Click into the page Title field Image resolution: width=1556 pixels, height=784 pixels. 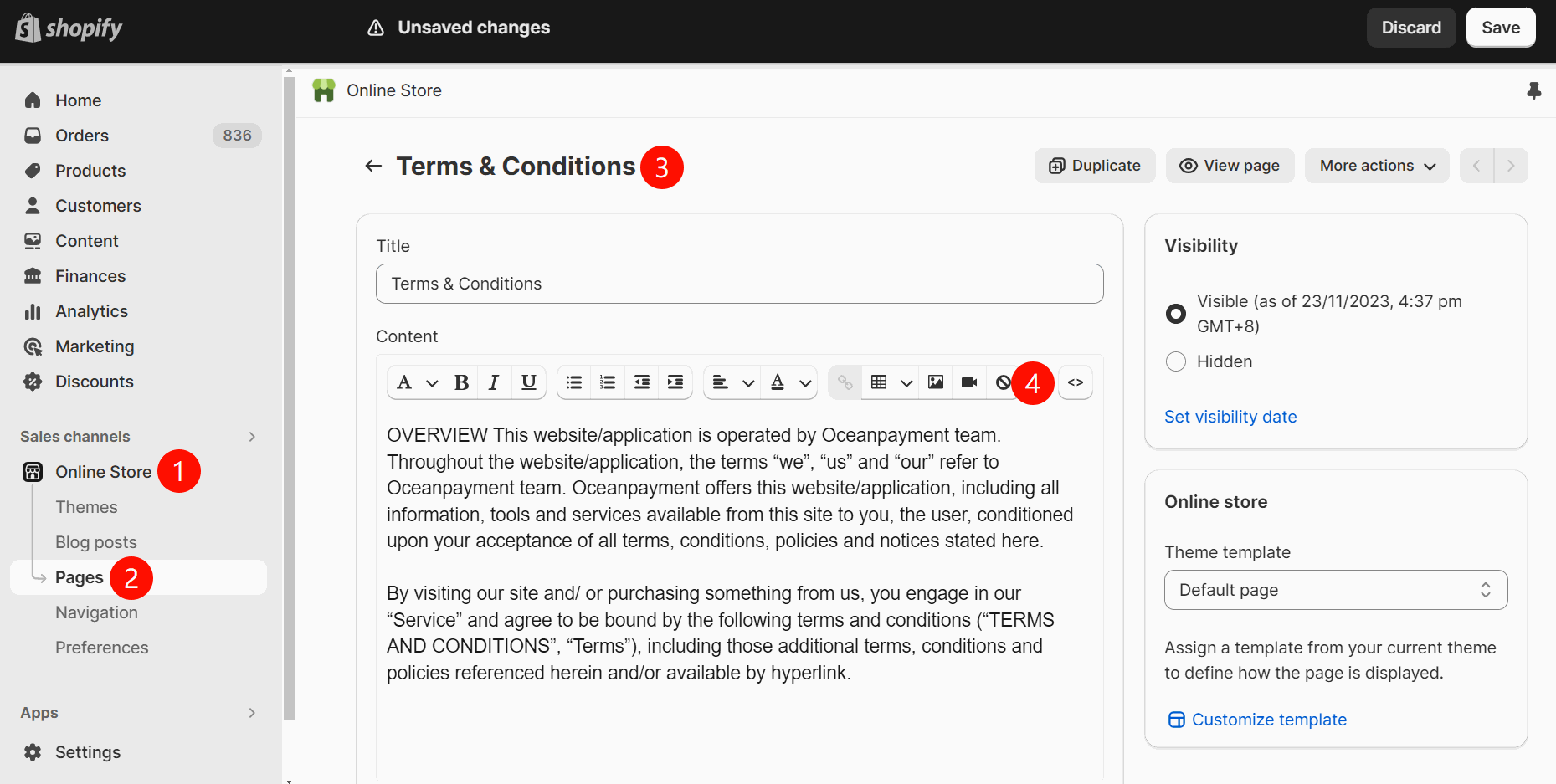739,284
